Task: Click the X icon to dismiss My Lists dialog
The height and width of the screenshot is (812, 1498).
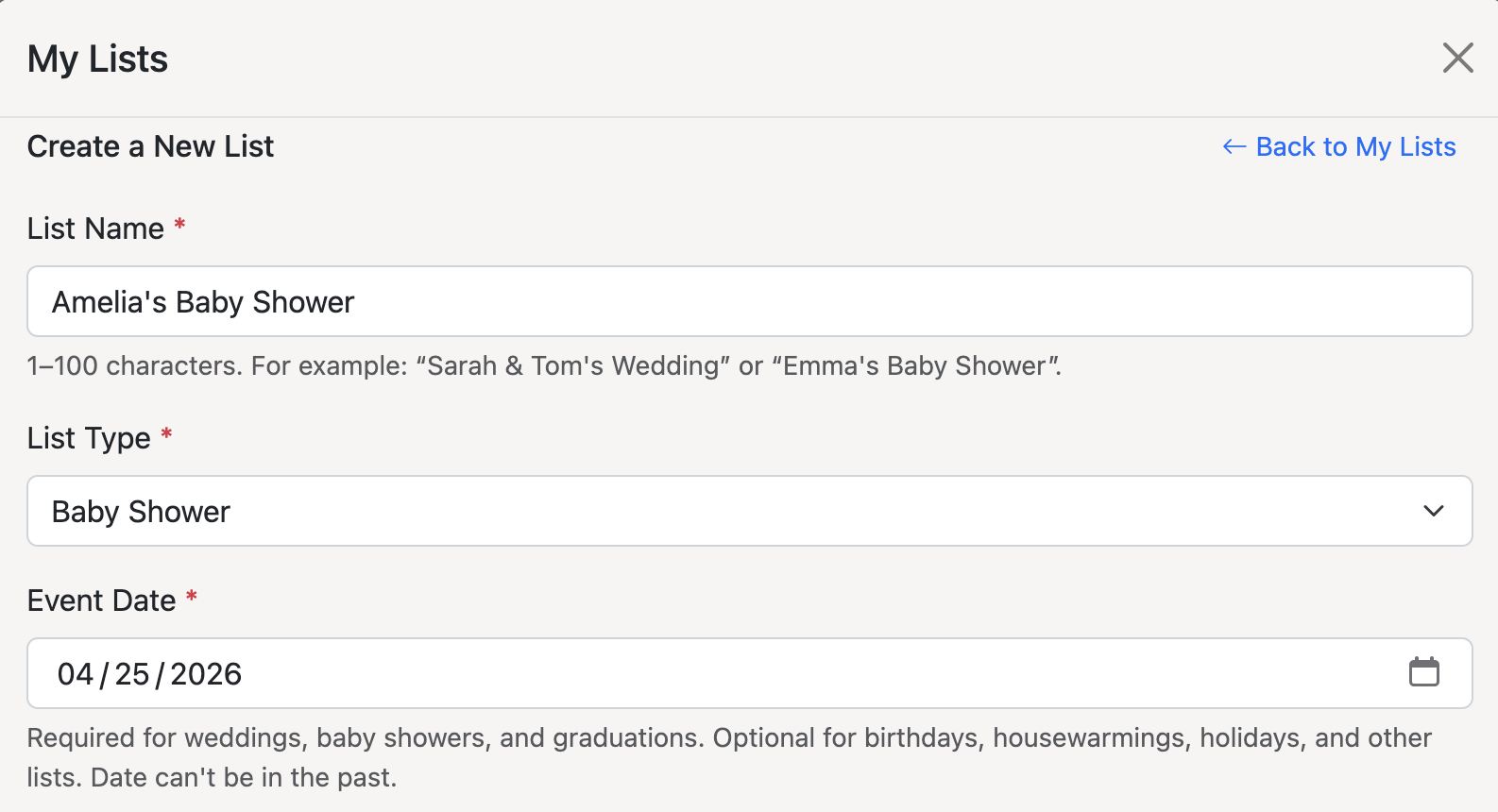Action: (1458, 58)
